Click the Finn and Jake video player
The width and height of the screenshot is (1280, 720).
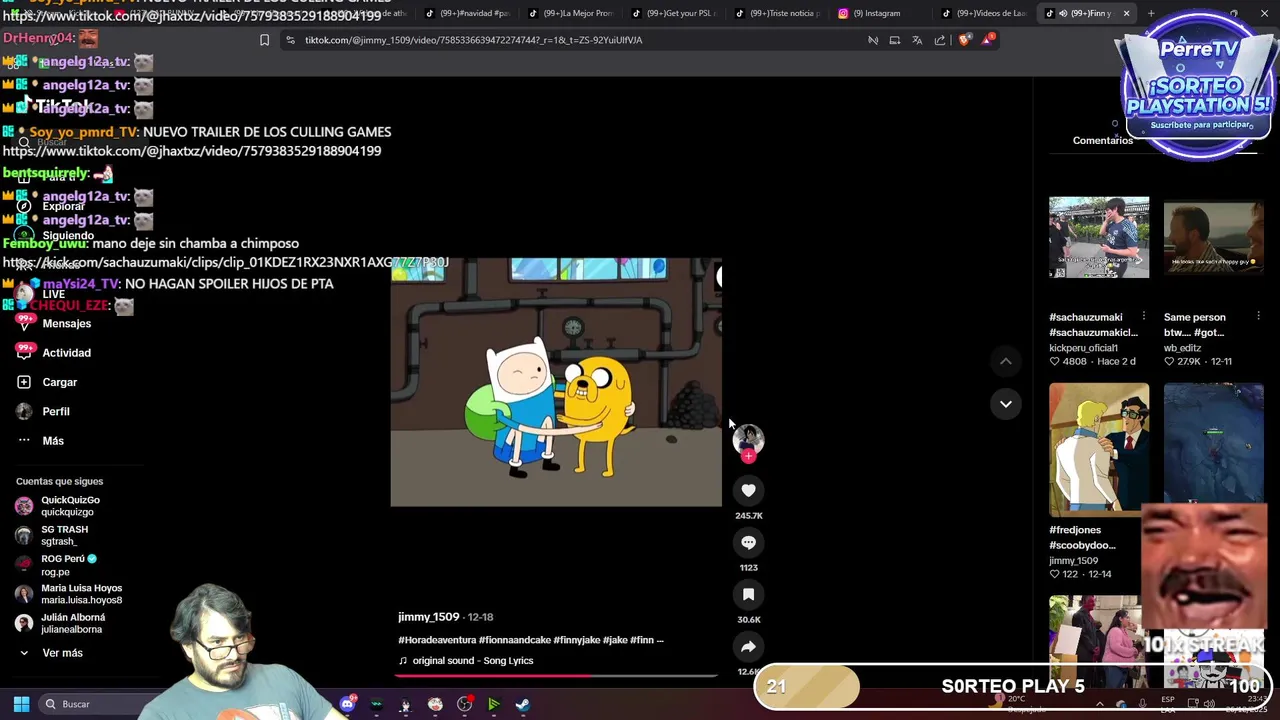556,382
